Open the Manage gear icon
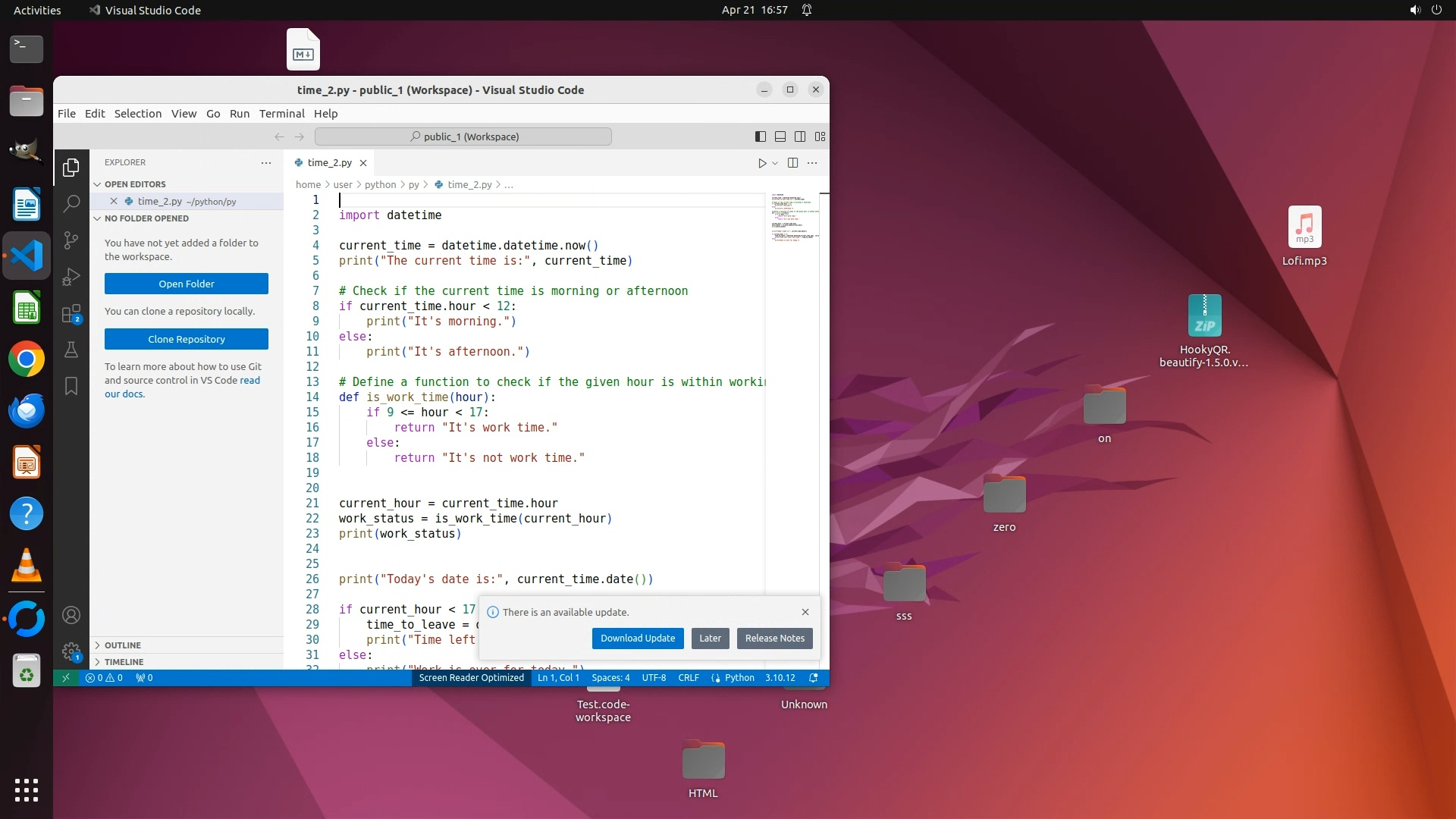Screen dimensions: 1456x819 click(71, 651)
